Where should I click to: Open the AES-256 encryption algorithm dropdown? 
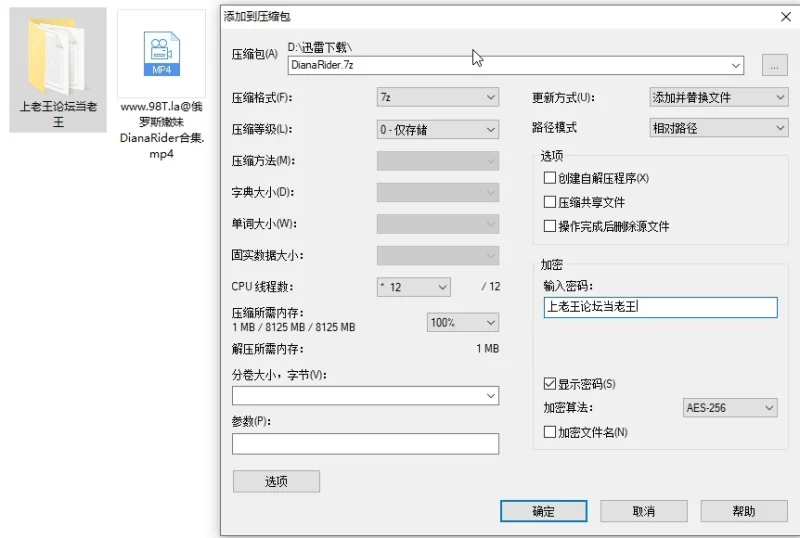(730, 408)
